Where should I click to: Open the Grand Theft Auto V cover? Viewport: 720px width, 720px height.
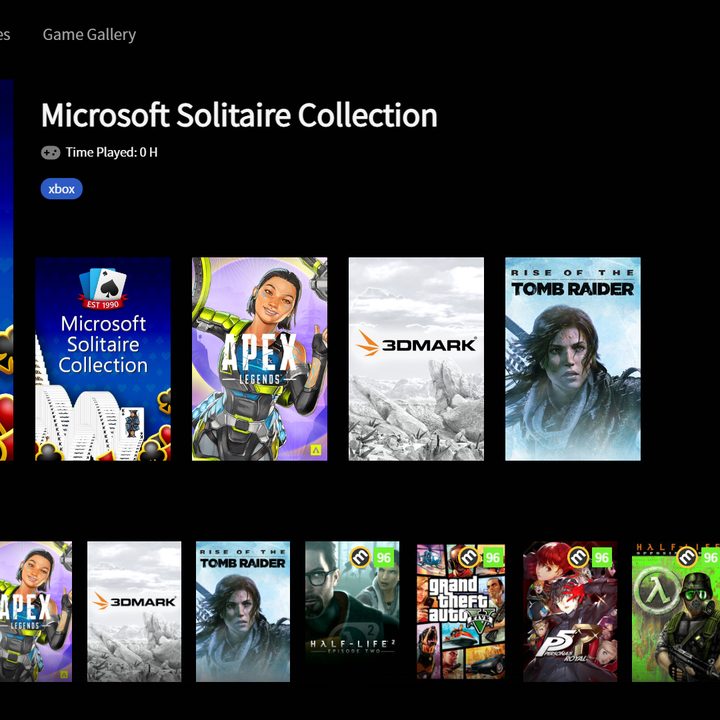[x=461, y=611]
